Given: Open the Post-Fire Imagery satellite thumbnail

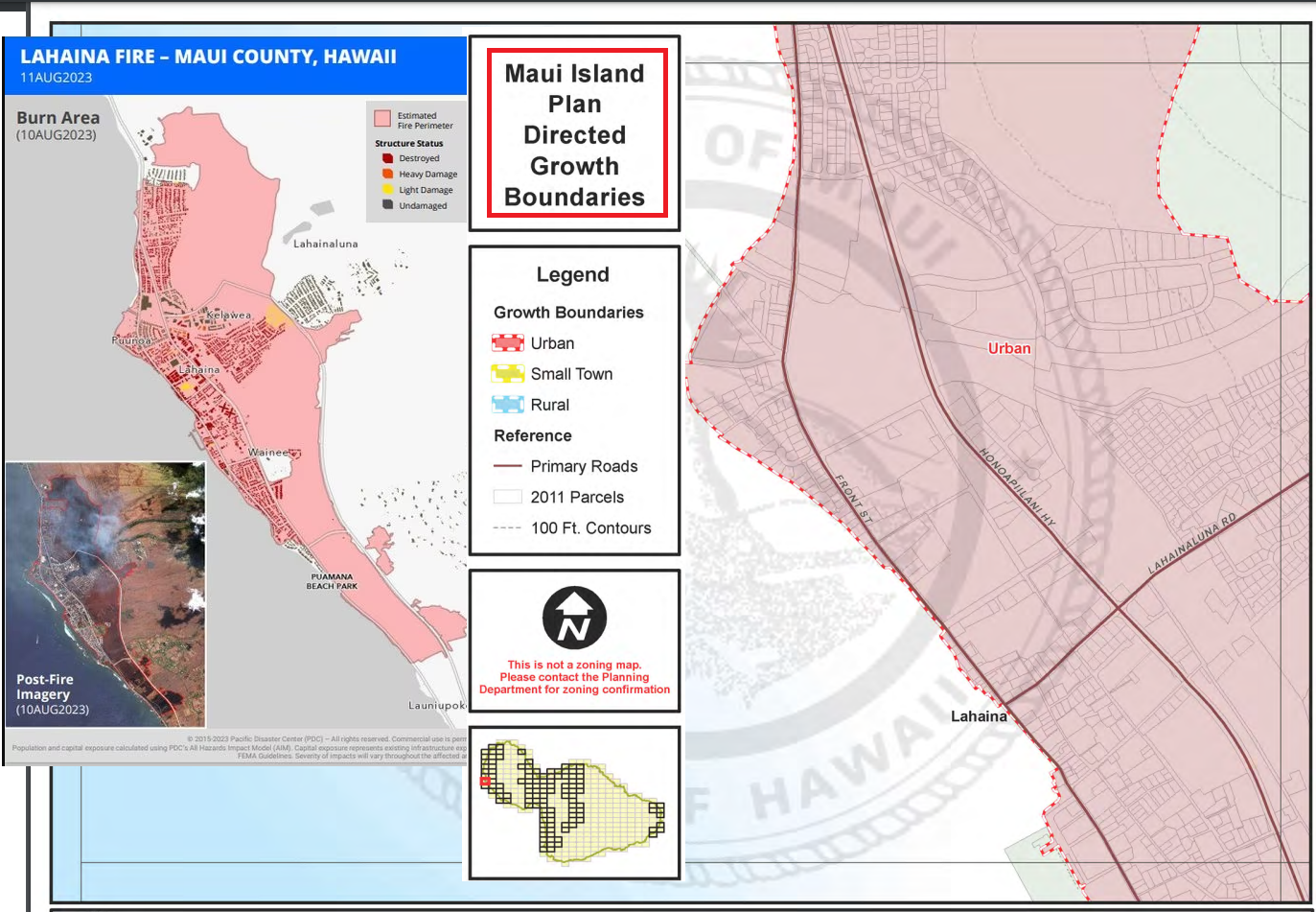Looking at the screenshot, I should 105,595.
